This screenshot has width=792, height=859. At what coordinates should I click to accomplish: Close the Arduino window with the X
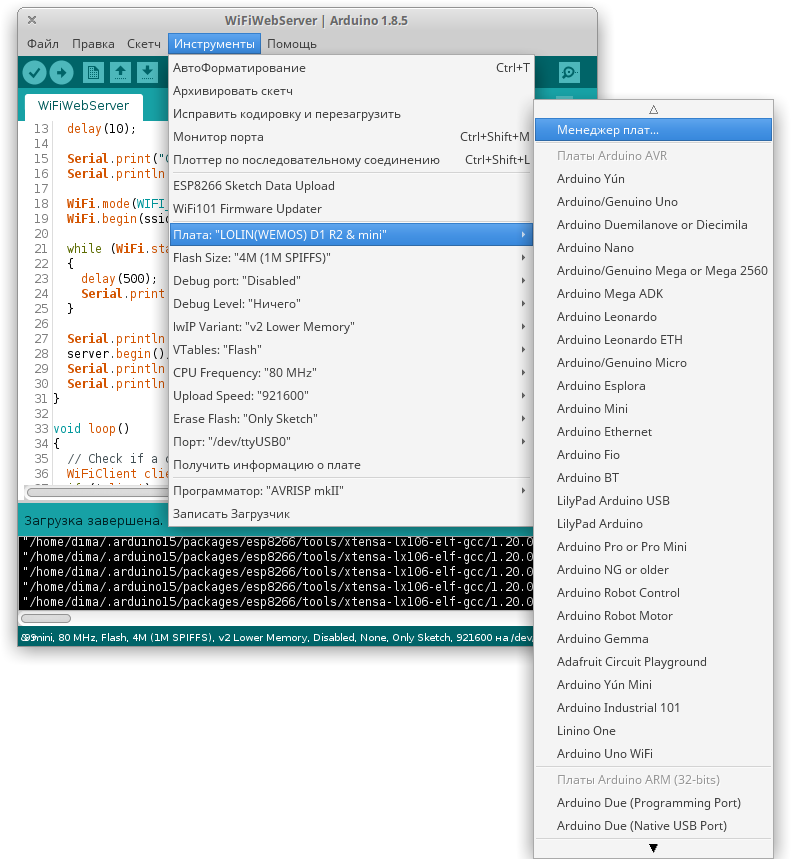point(32,20)
